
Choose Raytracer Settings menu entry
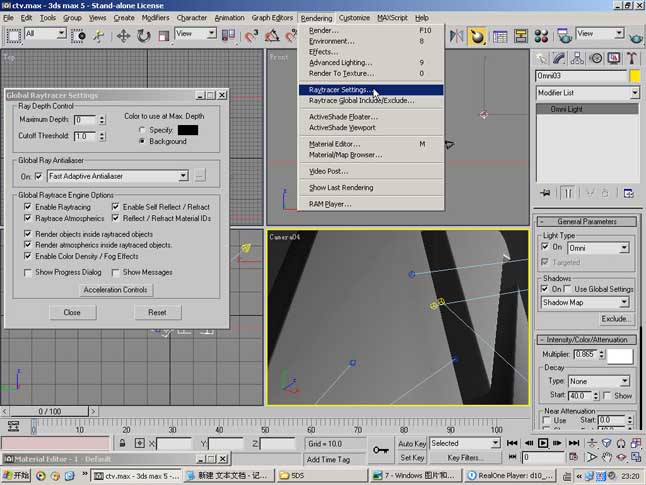click(x=371, y=90)
